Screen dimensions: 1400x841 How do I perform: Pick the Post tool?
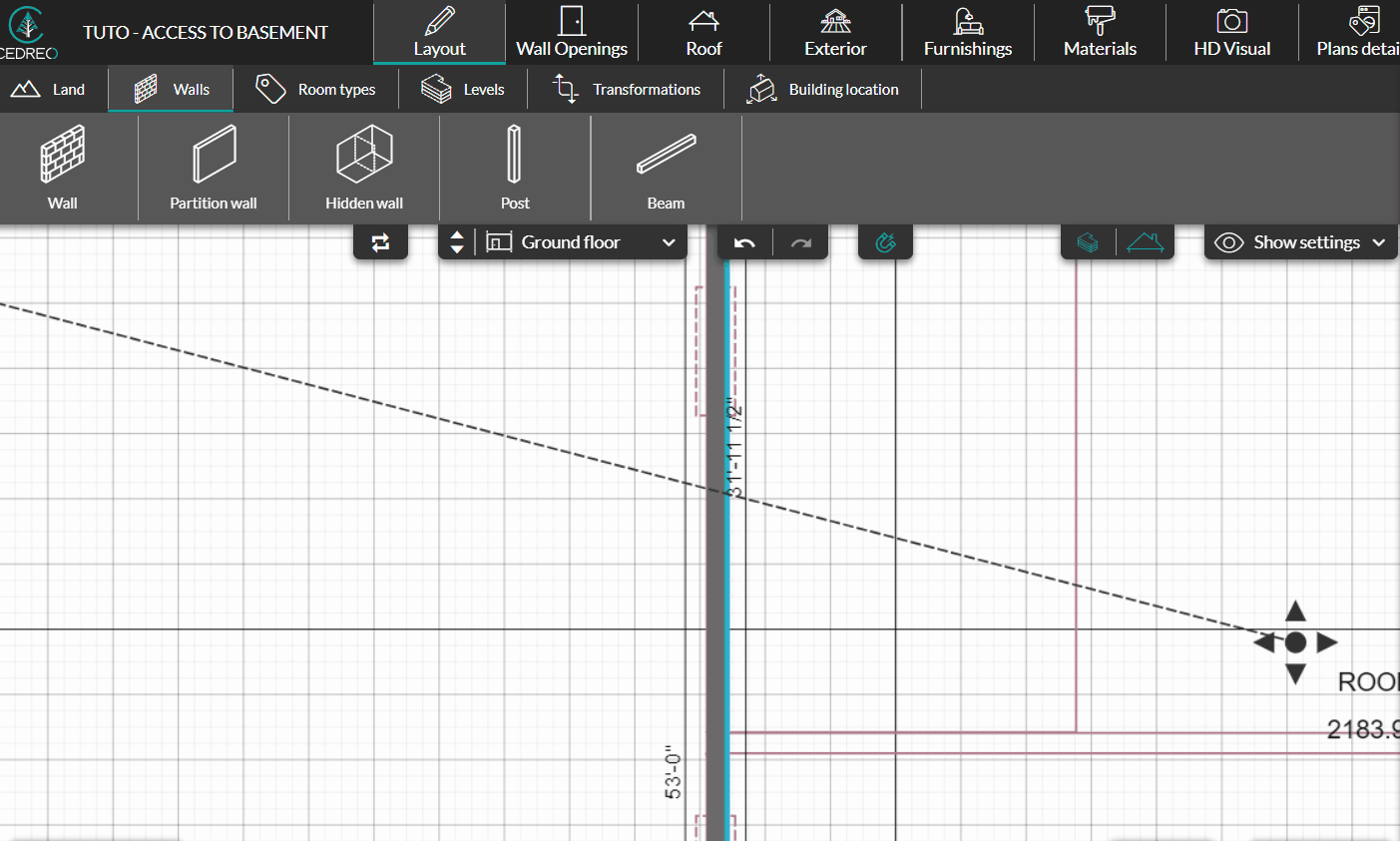click(x=515, y=168)
